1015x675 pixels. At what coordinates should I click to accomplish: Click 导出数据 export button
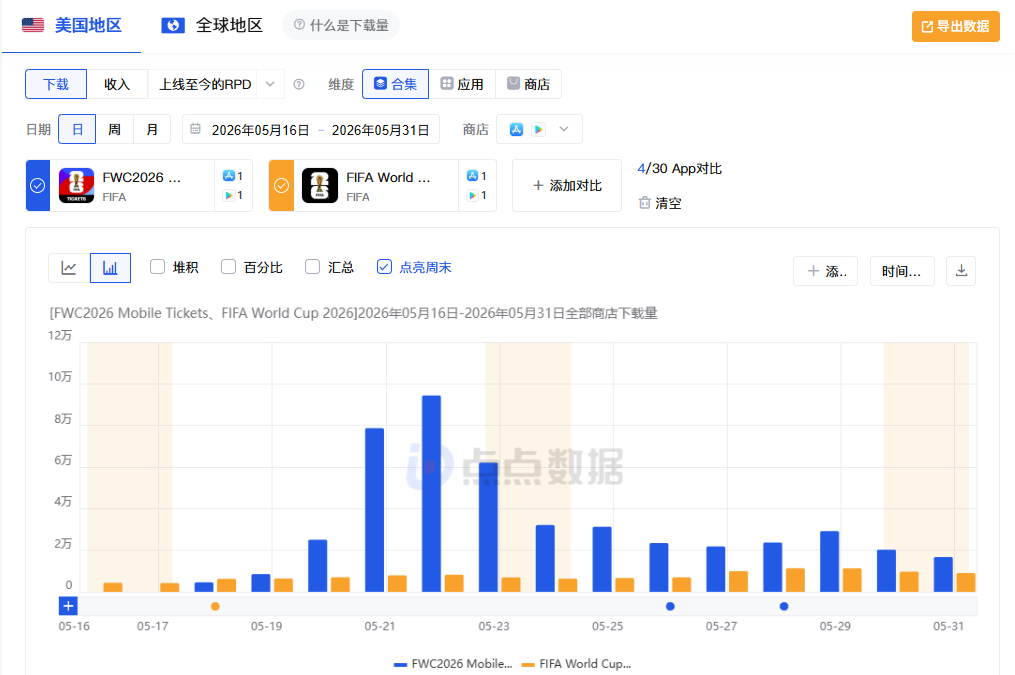pyautogui.click(x=955, y=27)
